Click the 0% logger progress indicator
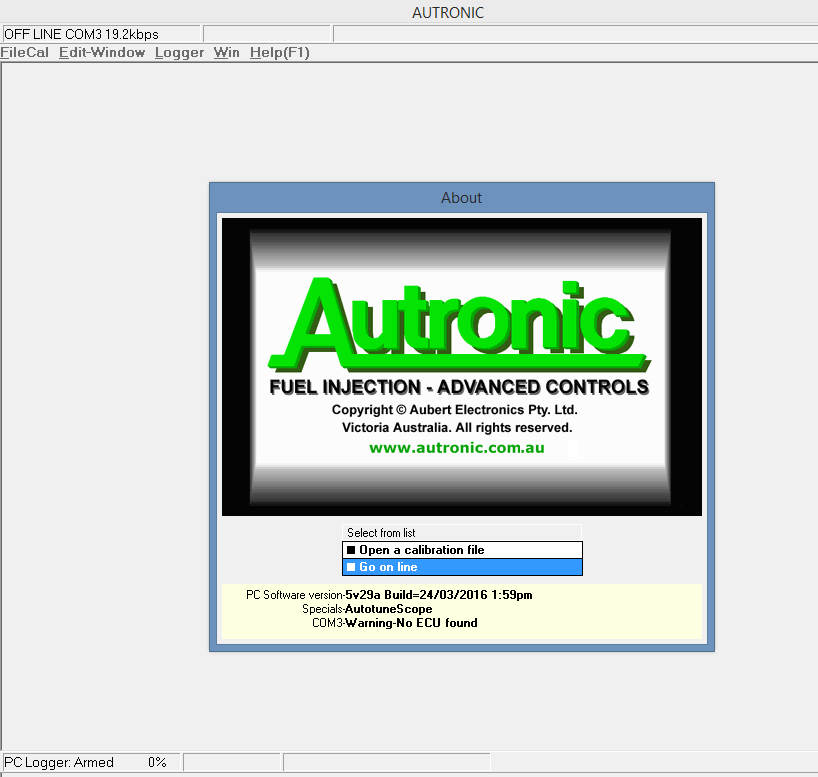This screenshot has height=777, width=818. [156, 762]
